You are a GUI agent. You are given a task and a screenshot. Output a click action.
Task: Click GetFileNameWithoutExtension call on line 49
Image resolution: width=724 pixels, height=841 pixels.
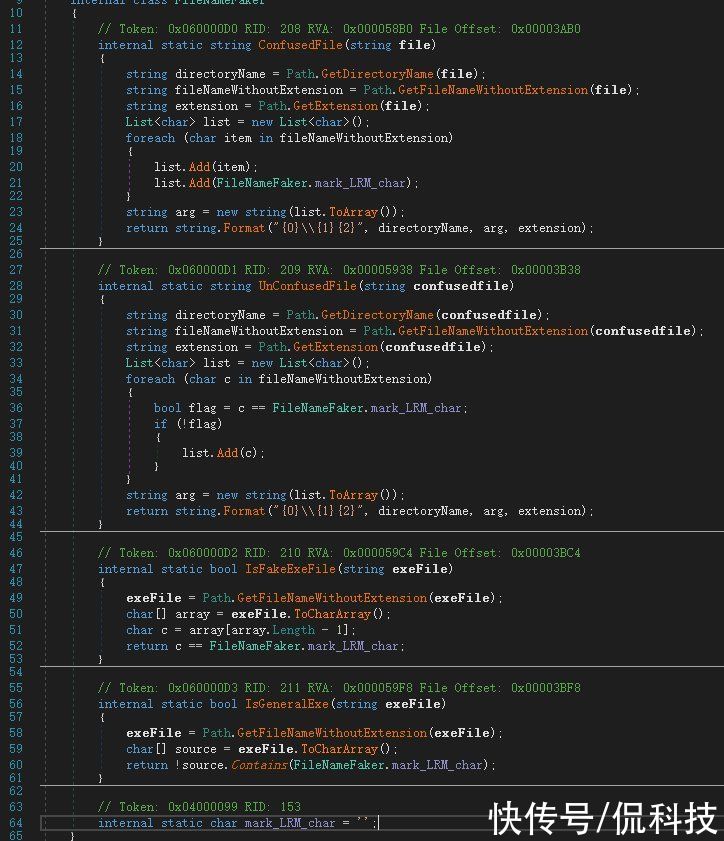(332, 597)
